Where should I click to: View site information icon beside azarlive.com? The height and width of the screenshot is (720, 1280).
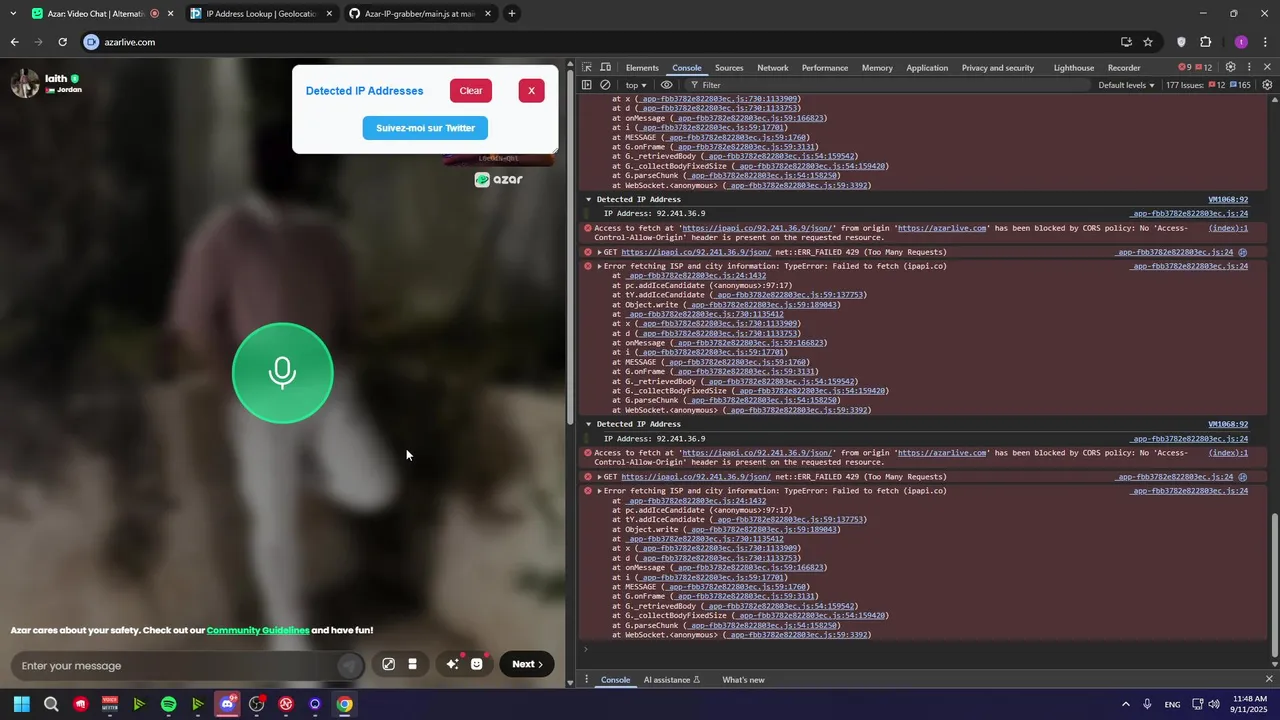91,42
